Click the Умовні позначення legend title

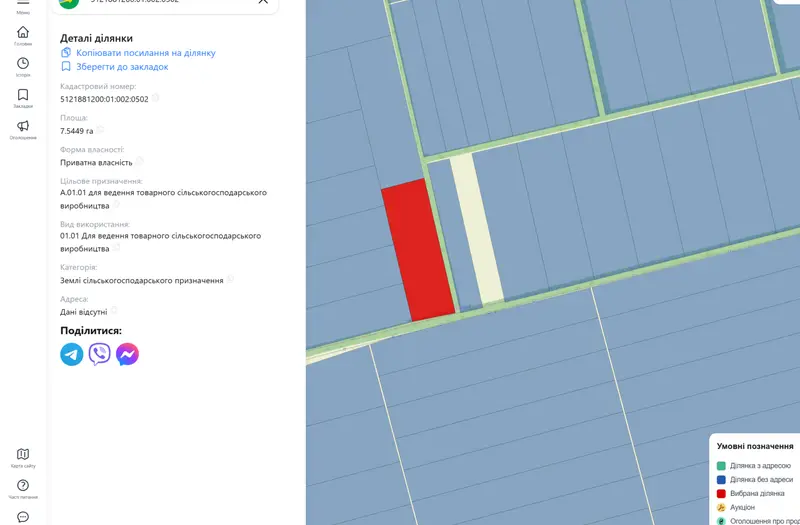tap(755, 446)
